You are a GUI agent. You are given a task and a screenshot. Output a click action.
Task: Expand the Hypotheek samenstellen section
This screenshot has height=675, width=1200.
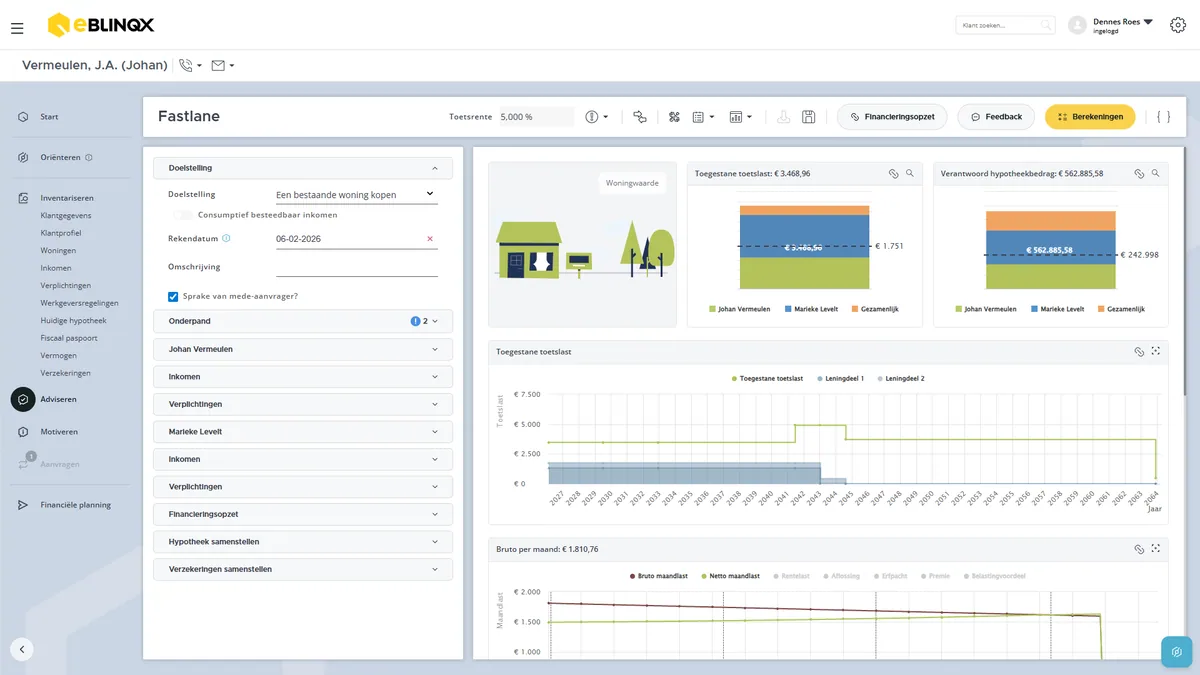[x=303, y=542]
